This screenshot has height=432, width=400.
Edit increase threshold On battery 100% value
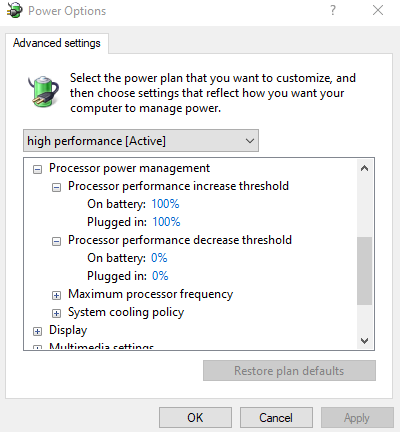165,204
